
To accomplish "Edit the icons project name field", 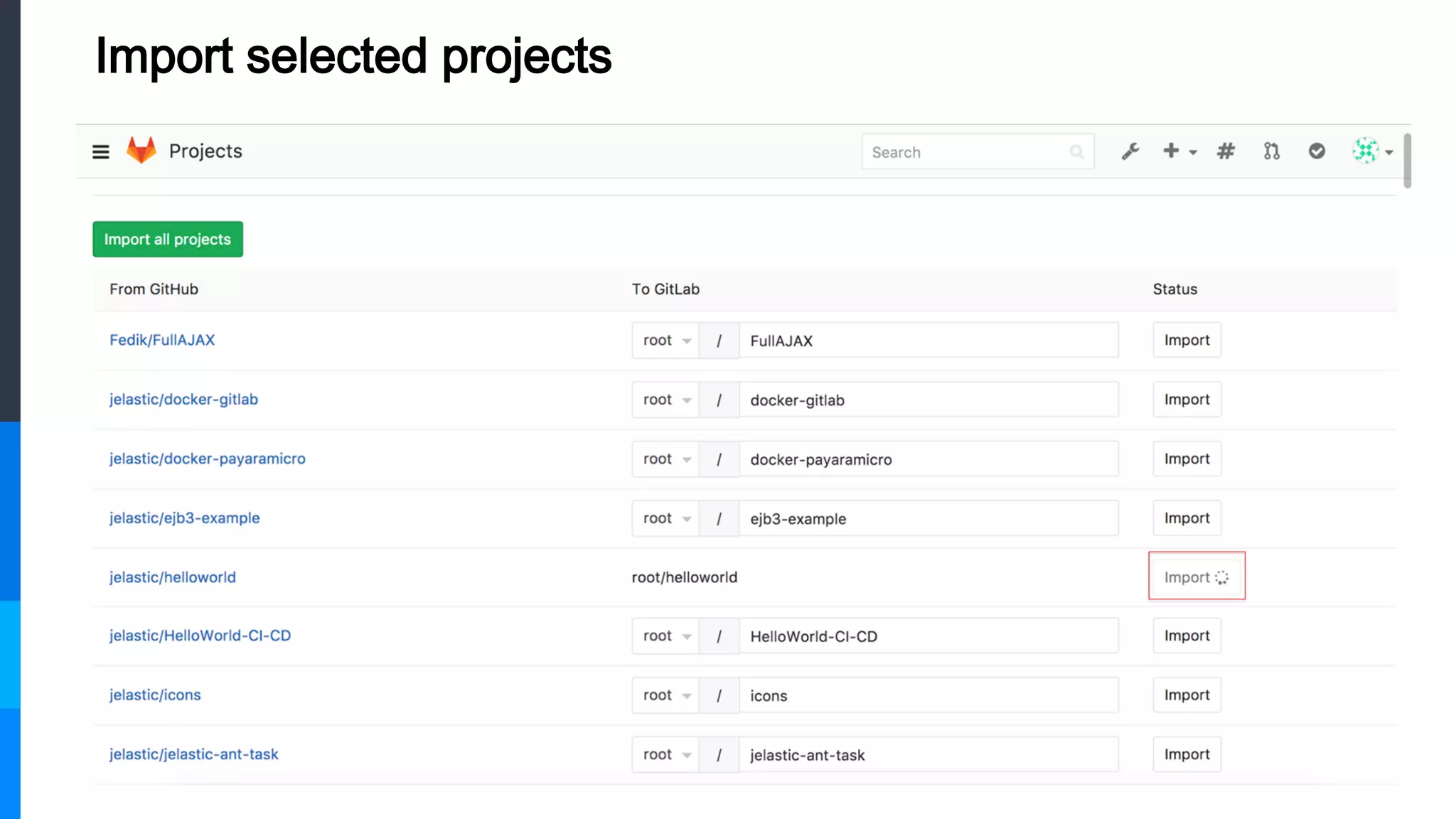I will (x=928, y=695).
